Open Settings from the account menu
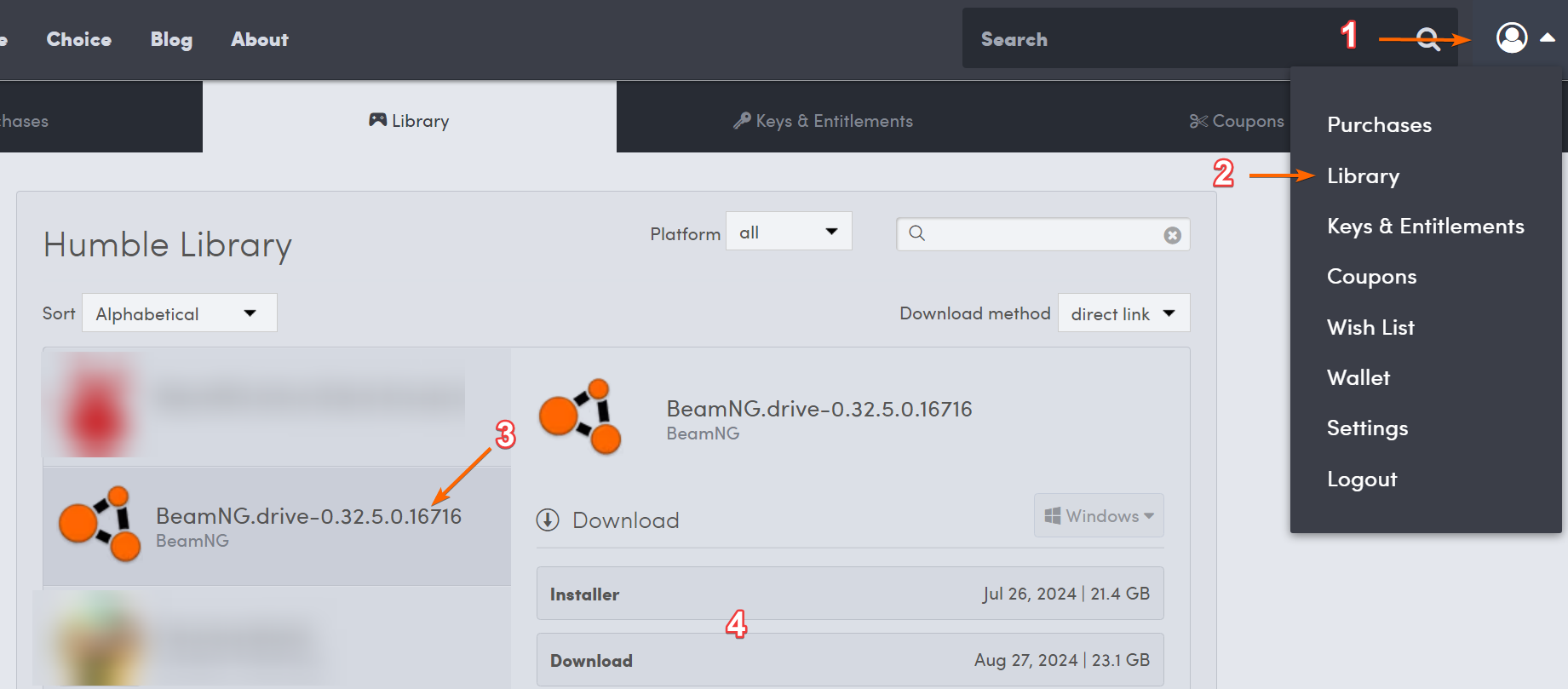This screenshot has height=689, width=1568. pos(1367,428)
